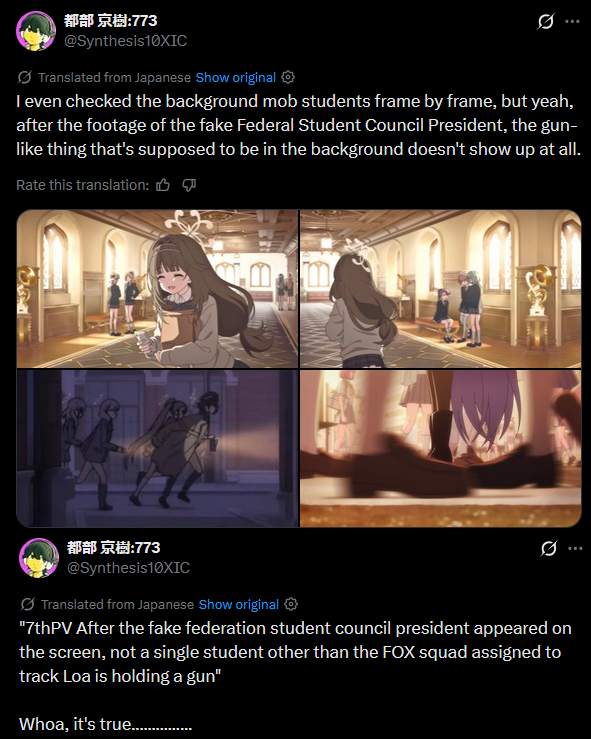The image size is (591, 739).
Task: Click @Synthesis10XIC handle on first post
Action: point(125,41)
